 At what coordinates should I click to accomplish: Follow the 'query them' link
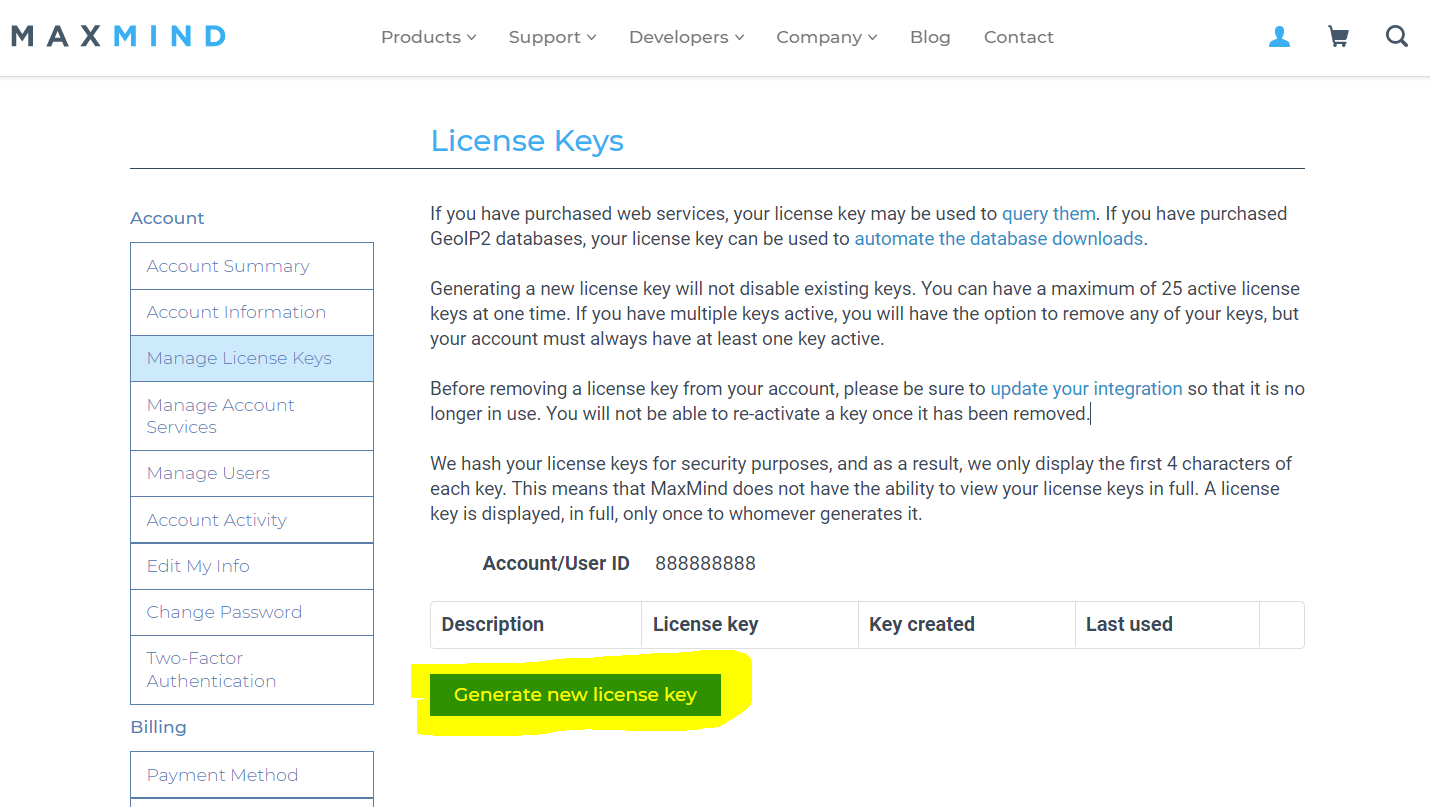(1049, 213)
